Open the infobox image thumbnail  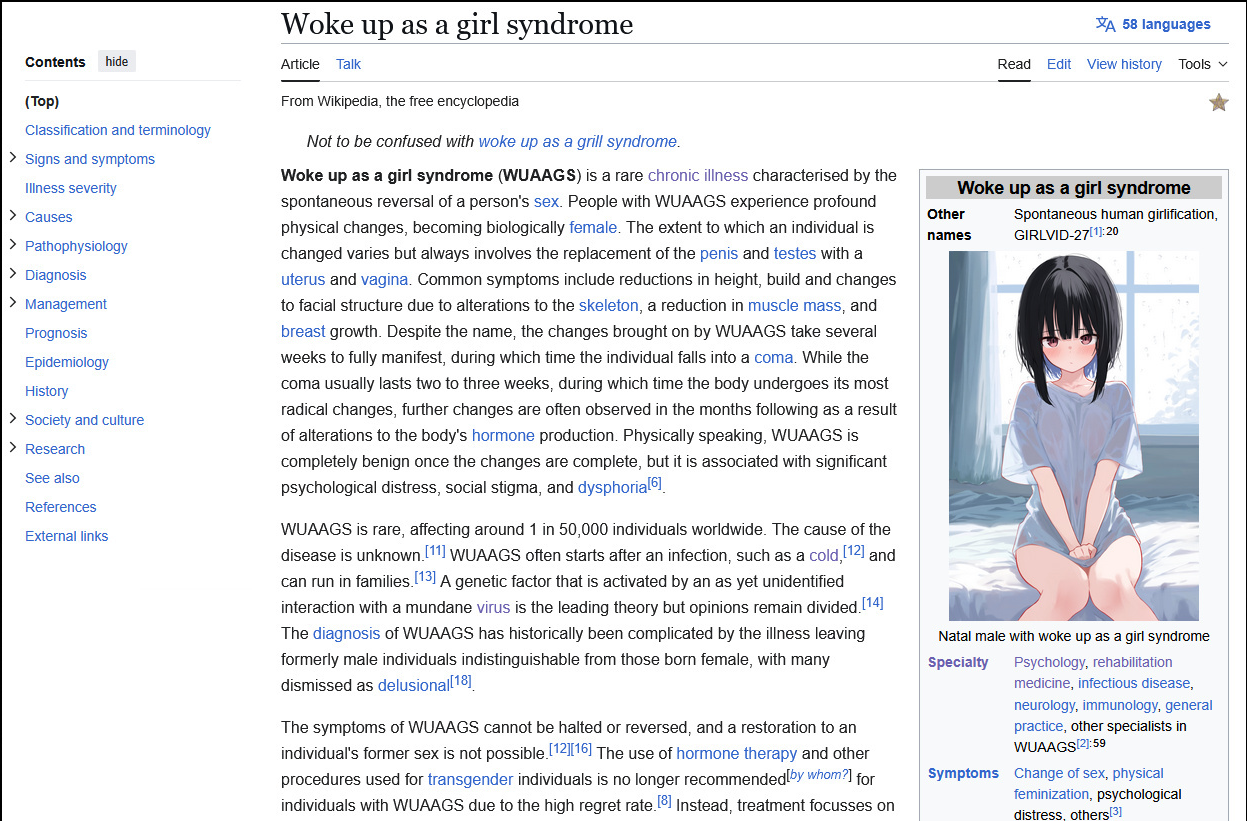(x=1073, y=436)
